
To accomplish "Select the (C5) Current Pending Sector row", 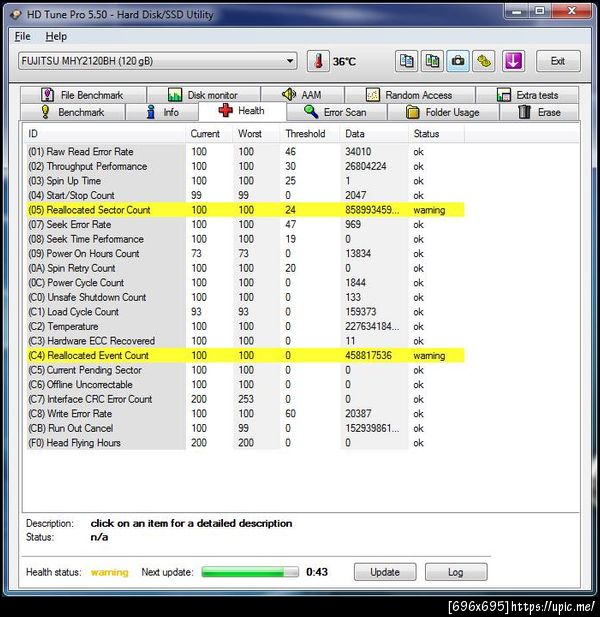I will (x=246, y=370).
